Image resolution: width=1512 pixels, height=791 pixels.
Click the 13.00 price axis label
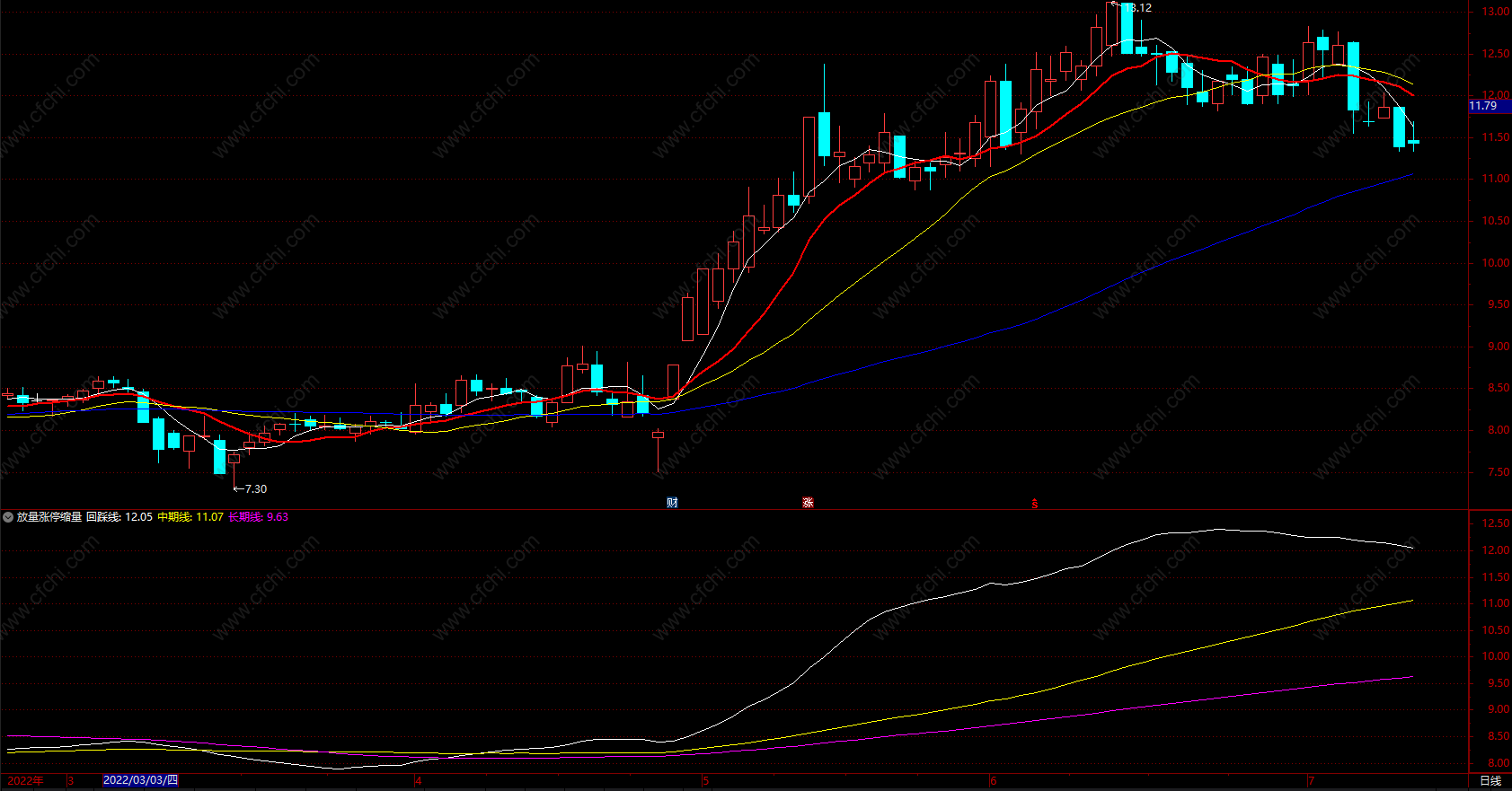click(x=1496, y=12)
